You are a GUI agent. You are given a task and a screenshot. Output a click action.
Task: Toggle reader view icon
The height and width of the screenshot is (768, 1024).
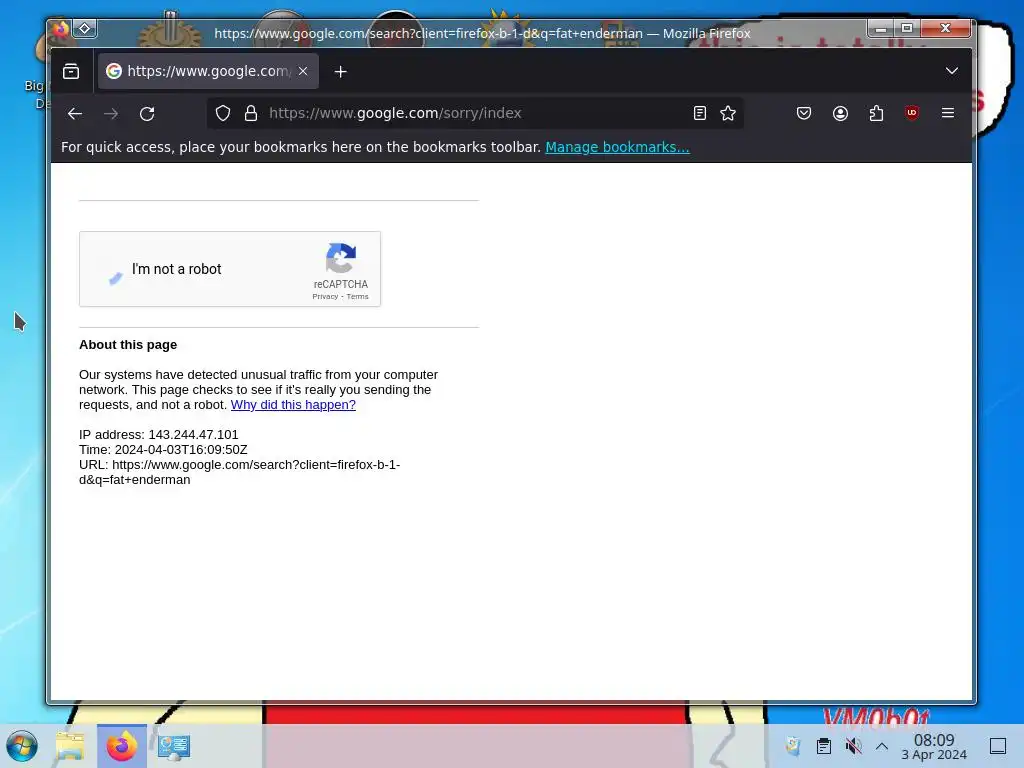(x=699, y=114)
